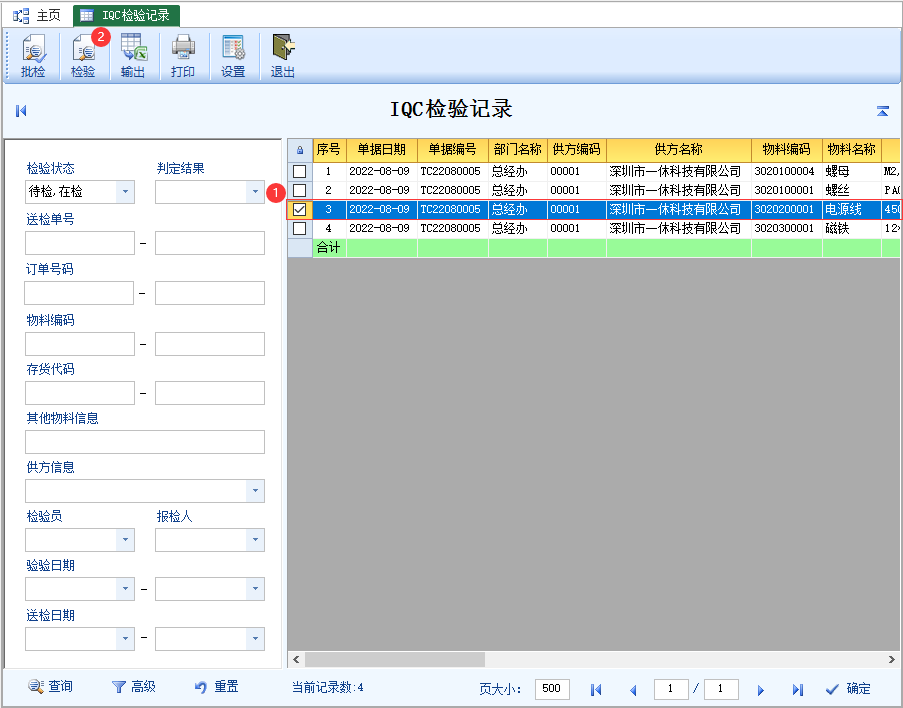
Task: Open the 送检日期 start date dropdown
Action: coord(125,638)
